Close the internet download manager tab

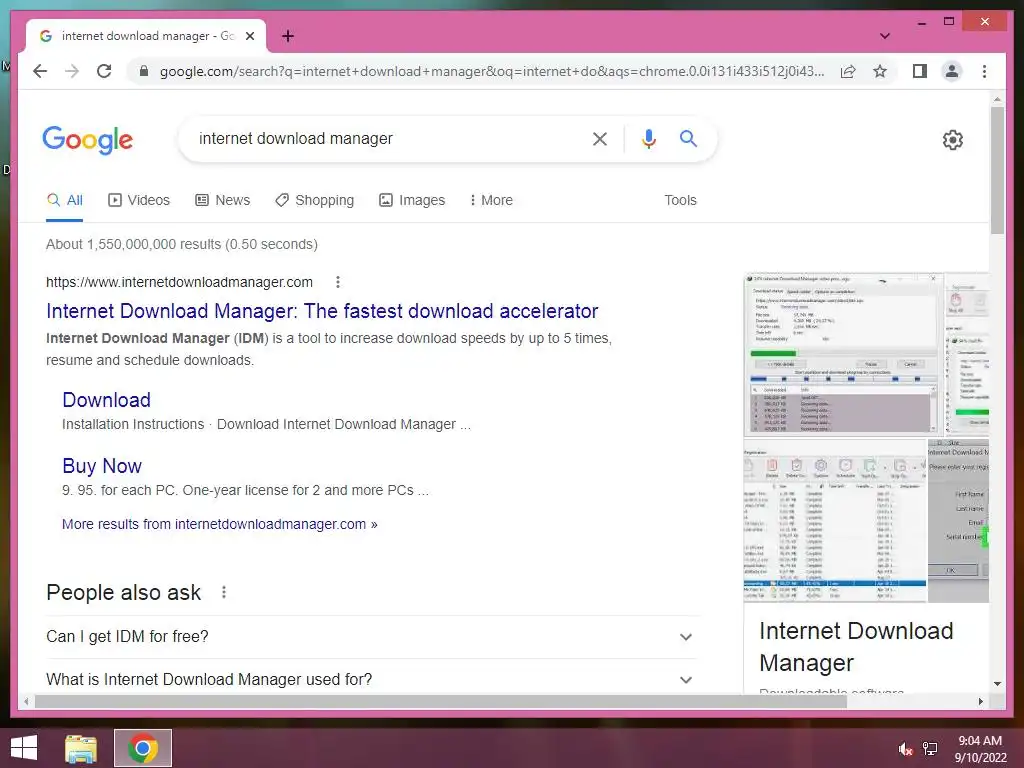[249, 36]
